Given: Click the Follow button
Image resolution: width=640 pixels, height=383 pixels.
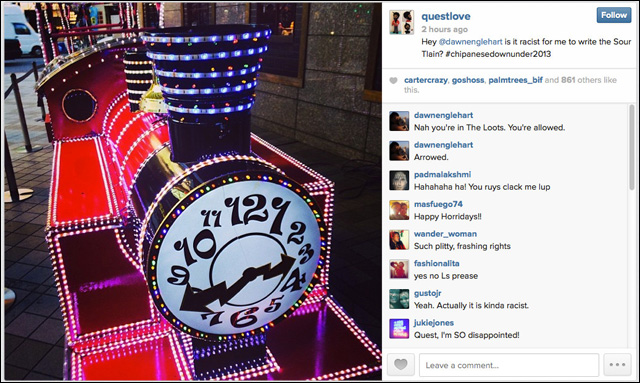Looking at the screenshot, I should pyautogui.click(x=614, y=15).
